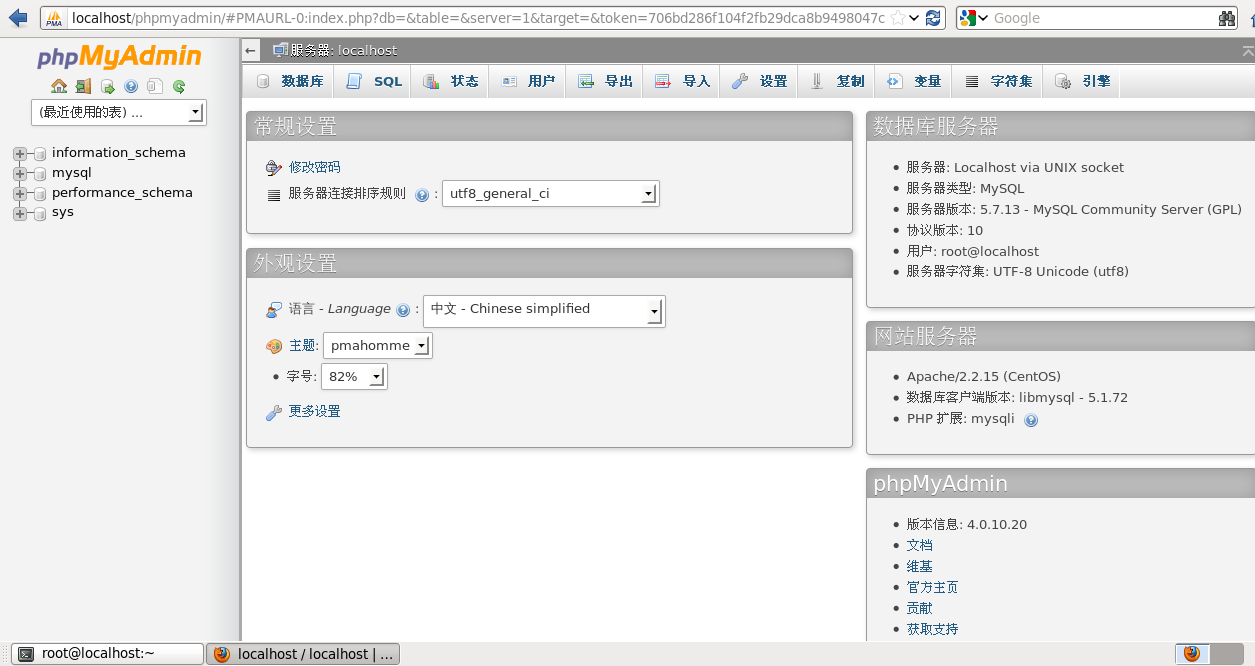1255x666 pixels.
Task: Open the 维基 wiki link
Action: coord(919,566)
